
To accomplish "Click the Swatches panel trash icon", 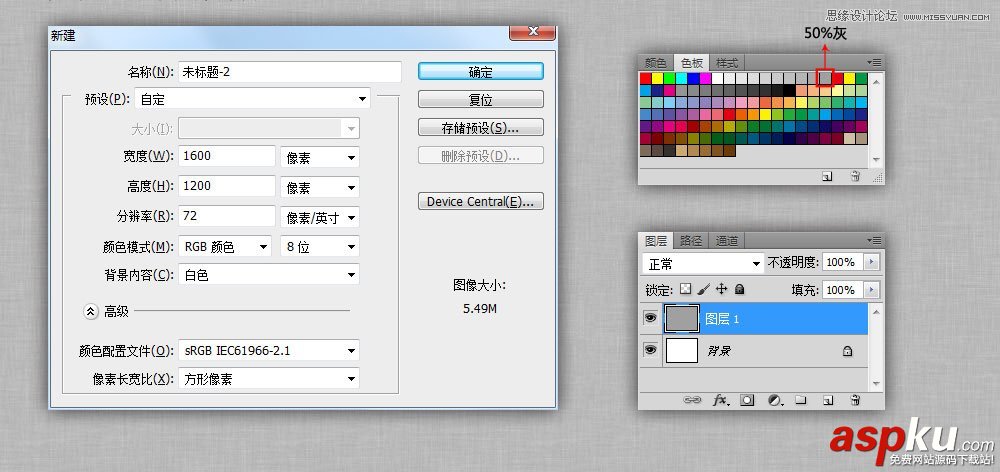I will click(855, 177).
